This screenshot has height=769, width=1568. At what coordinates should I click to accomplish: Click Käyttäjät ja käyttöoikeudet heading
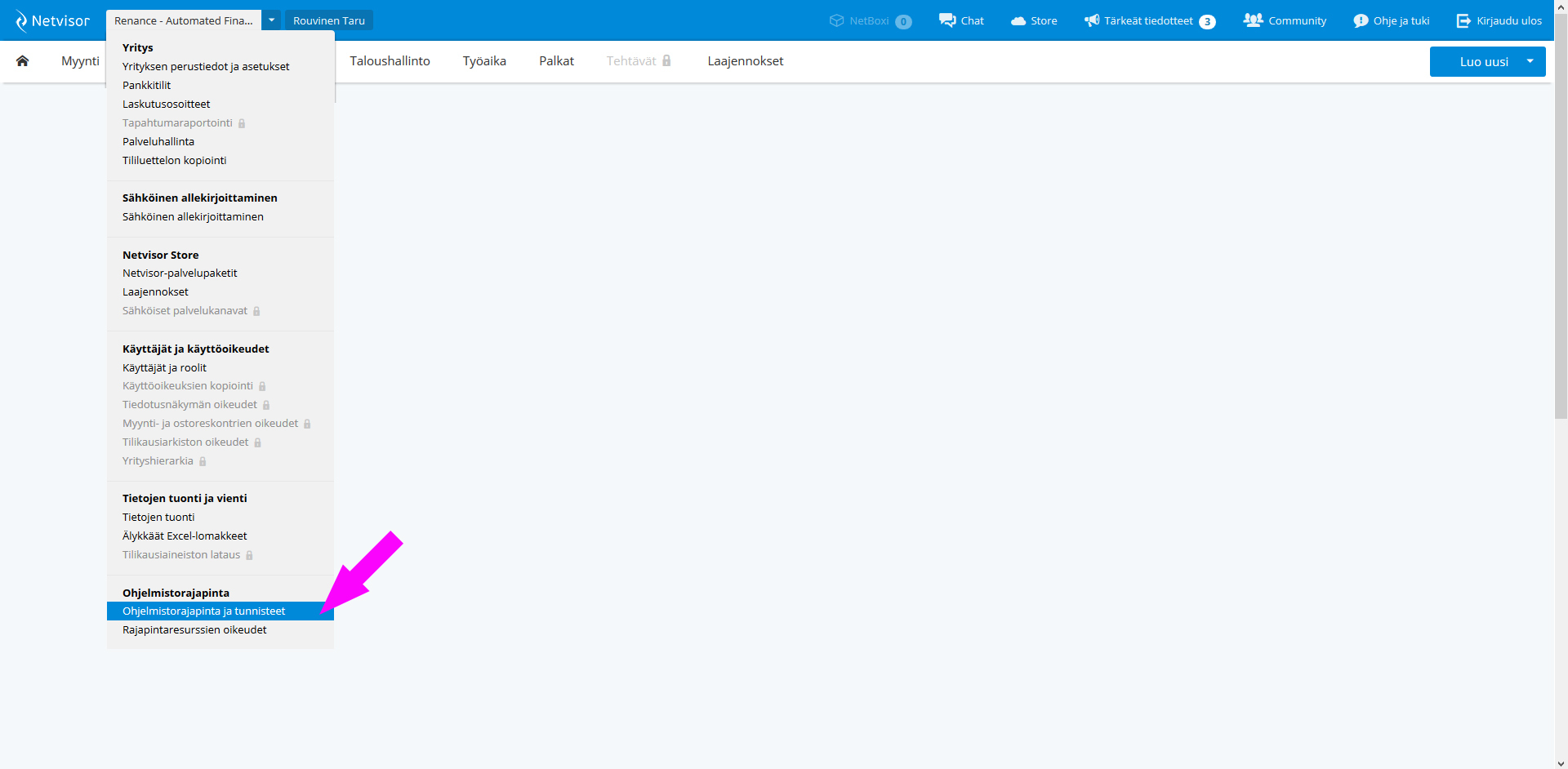pyautogui.click(x=196, y=349)
